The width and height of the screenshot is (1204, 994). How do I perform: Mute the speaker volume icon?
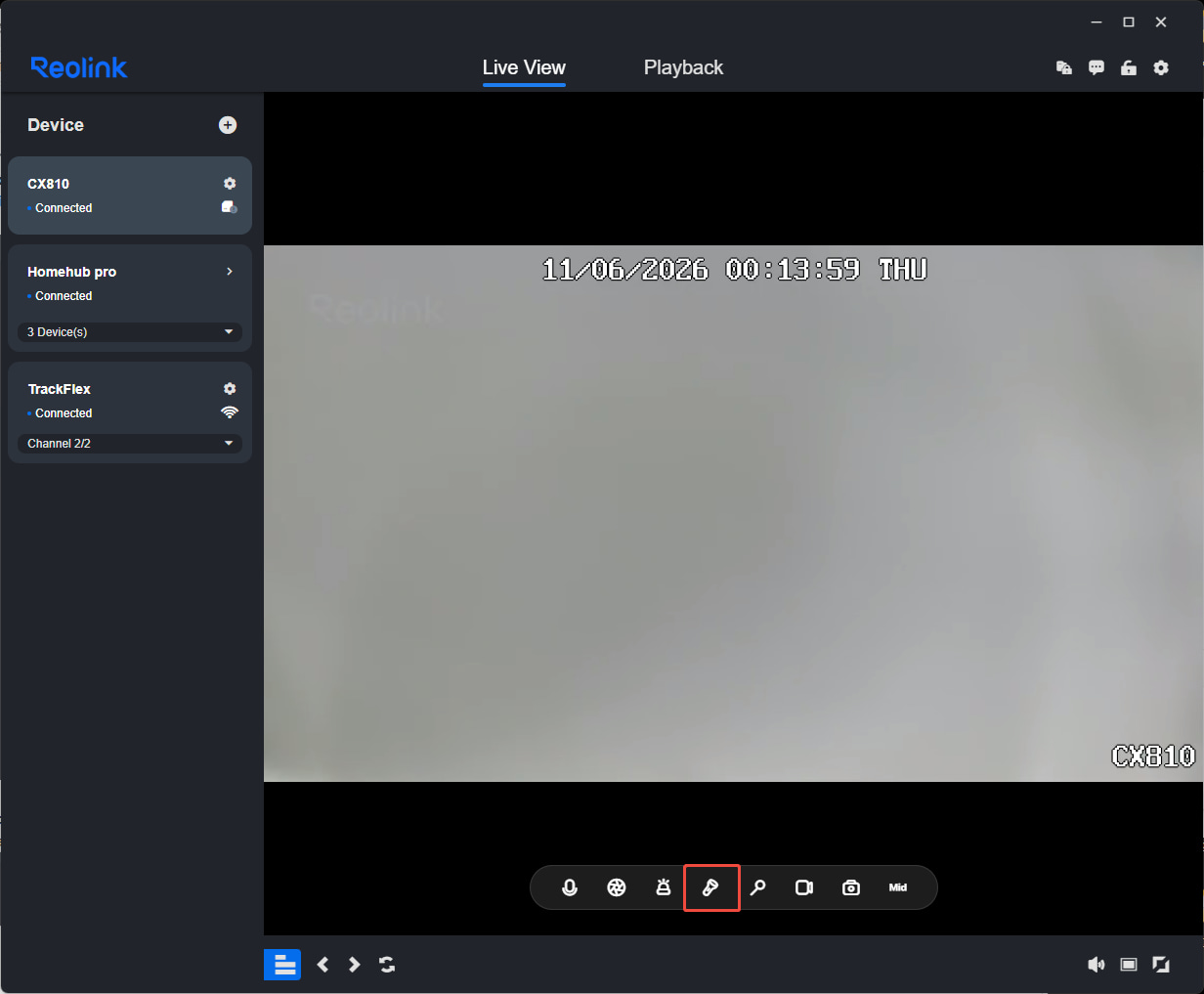coord(1096,965)
